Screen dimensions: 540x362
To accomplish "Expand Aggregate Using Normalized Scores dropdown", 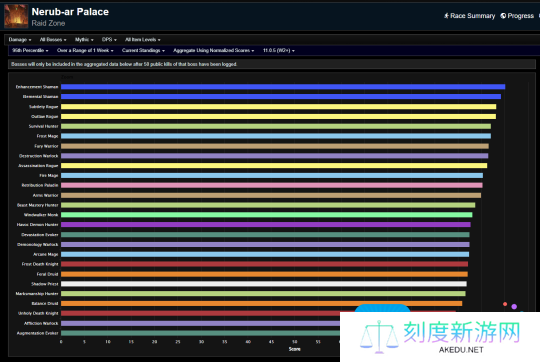I will pyautogui.click(x=214, y=50).
